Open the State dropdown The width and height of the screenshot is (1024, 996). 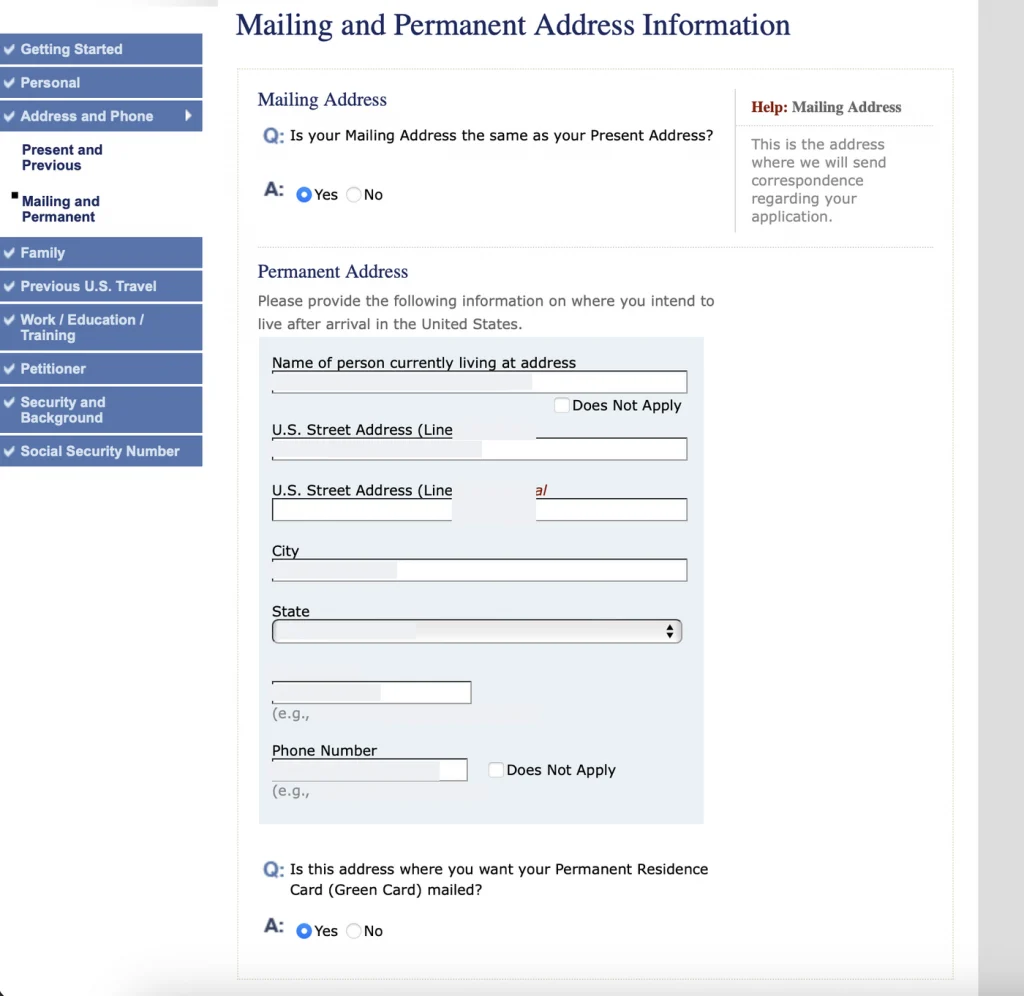477,631
